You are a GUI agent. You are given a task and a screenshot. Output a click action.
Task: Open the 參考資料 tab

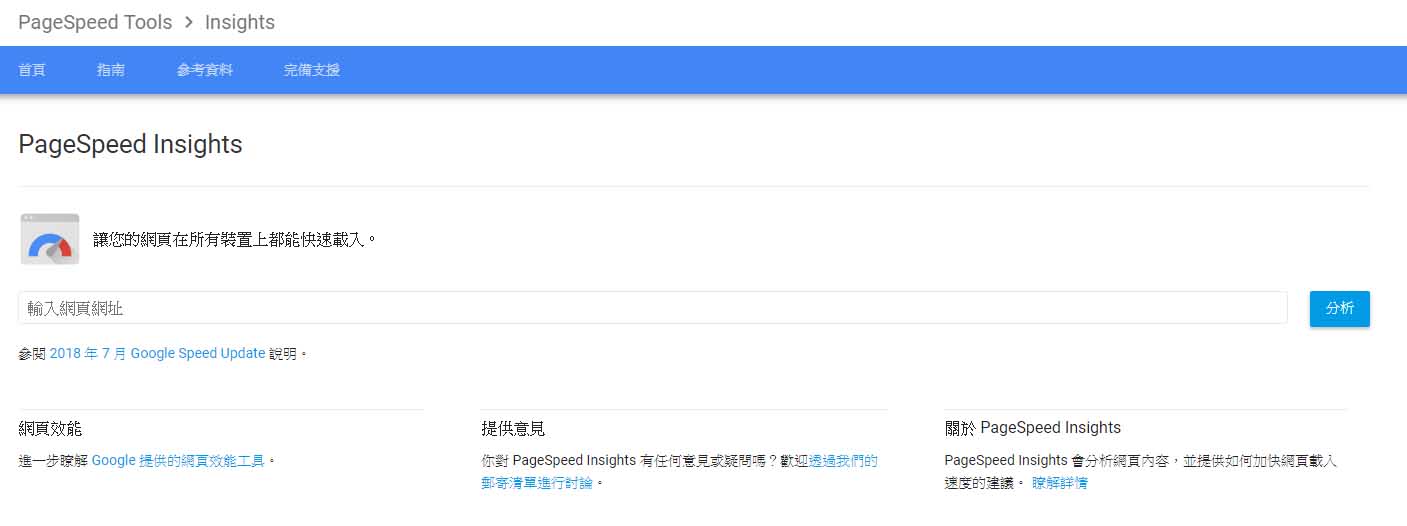coord(205,70)
